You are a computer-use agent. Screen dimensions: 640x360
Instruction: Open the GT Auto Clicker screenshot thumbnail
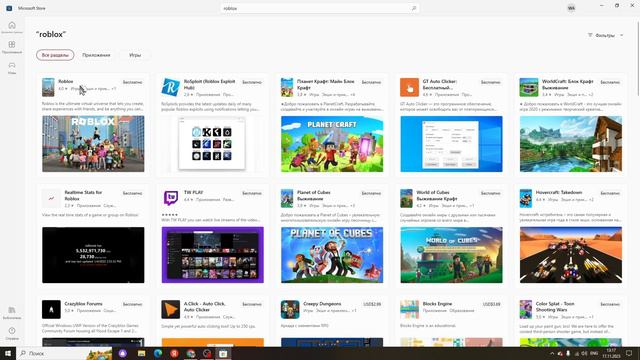point(451,144)
